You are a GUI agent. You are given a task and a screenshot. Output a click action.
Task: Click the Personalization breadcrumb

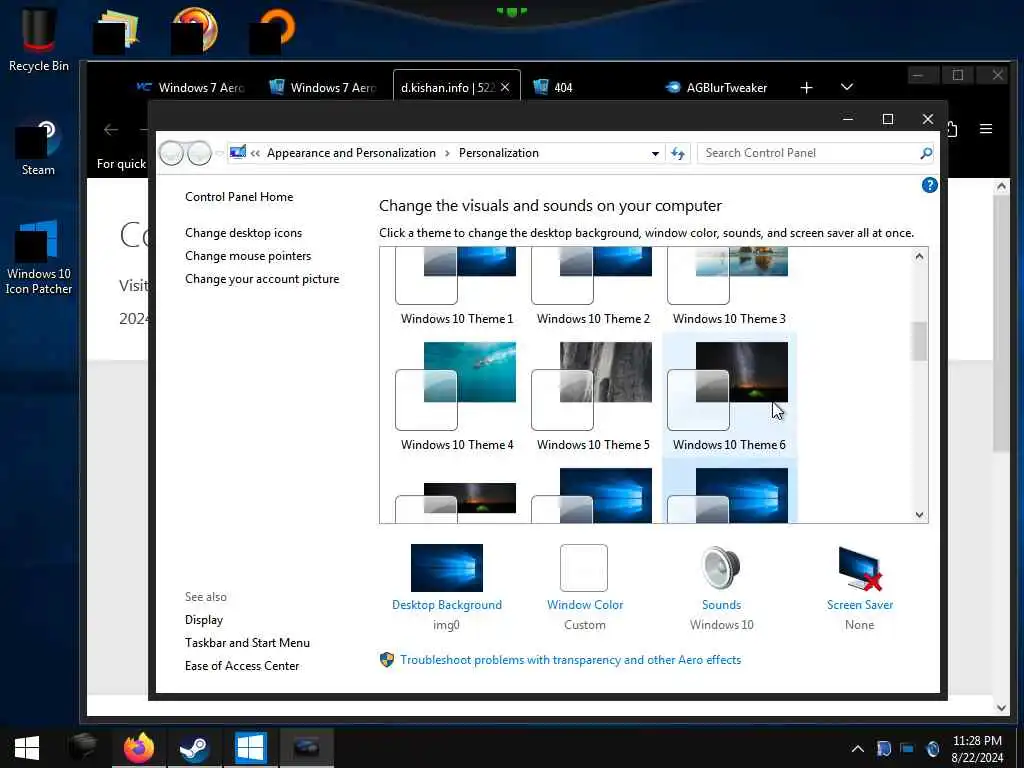(498, 153)
